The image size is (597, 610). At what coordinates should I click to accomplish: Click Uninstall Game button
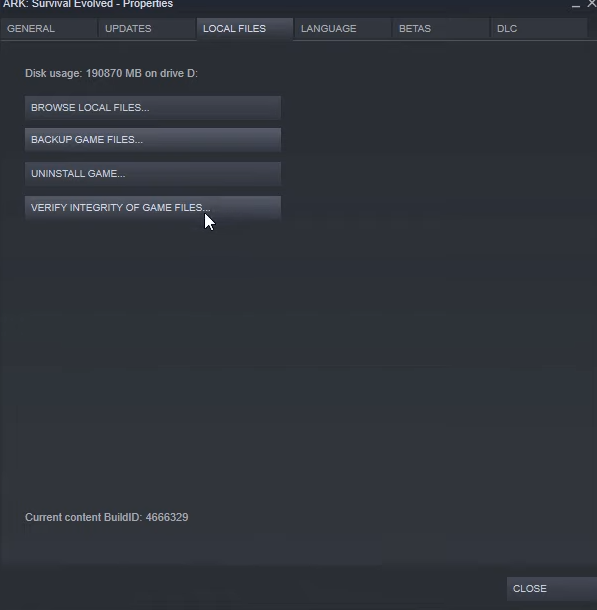tap(153, 174)
